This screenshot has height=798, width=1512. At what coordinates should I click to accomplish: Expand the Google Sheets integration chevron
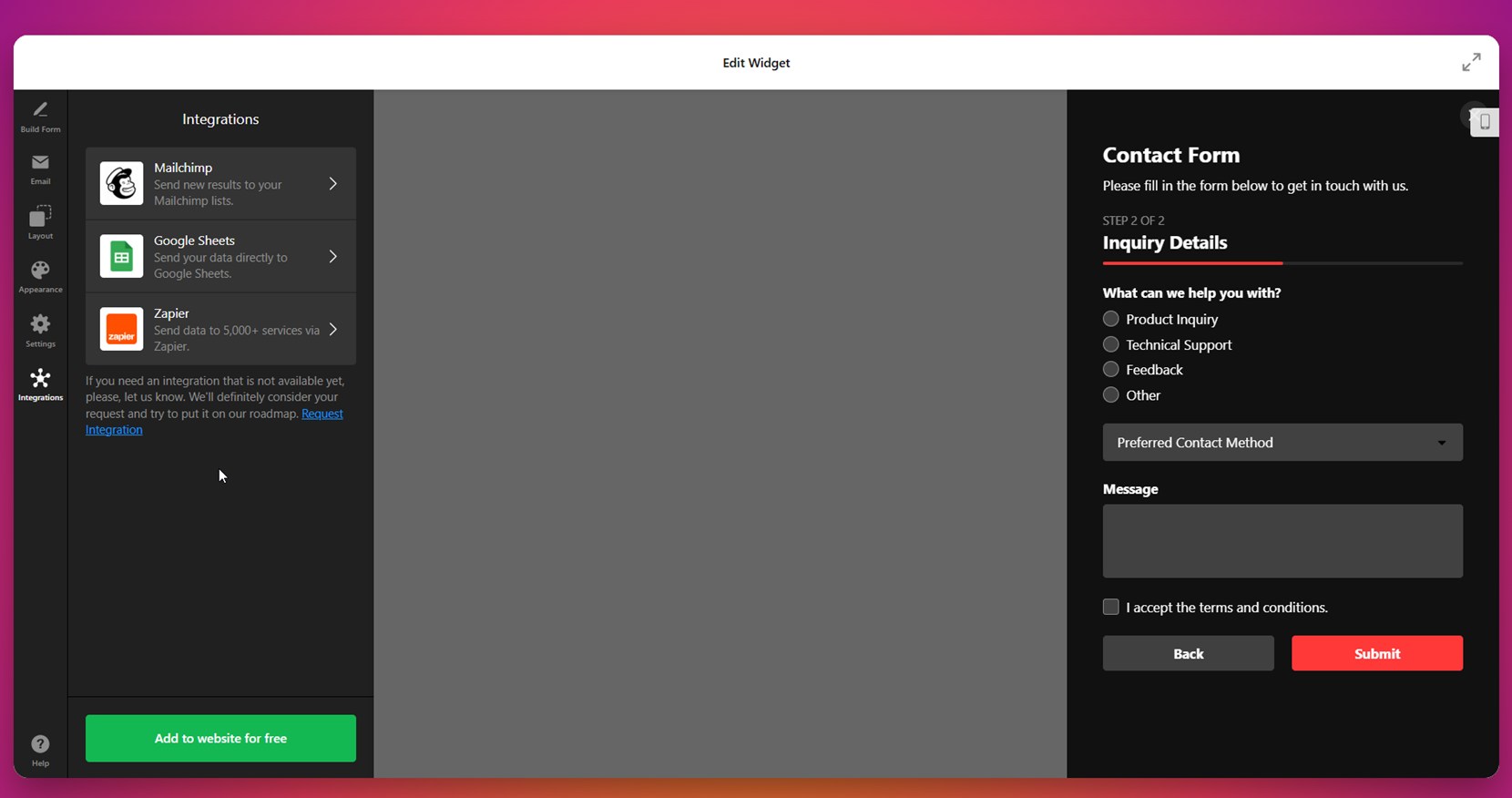pos(332,257)
